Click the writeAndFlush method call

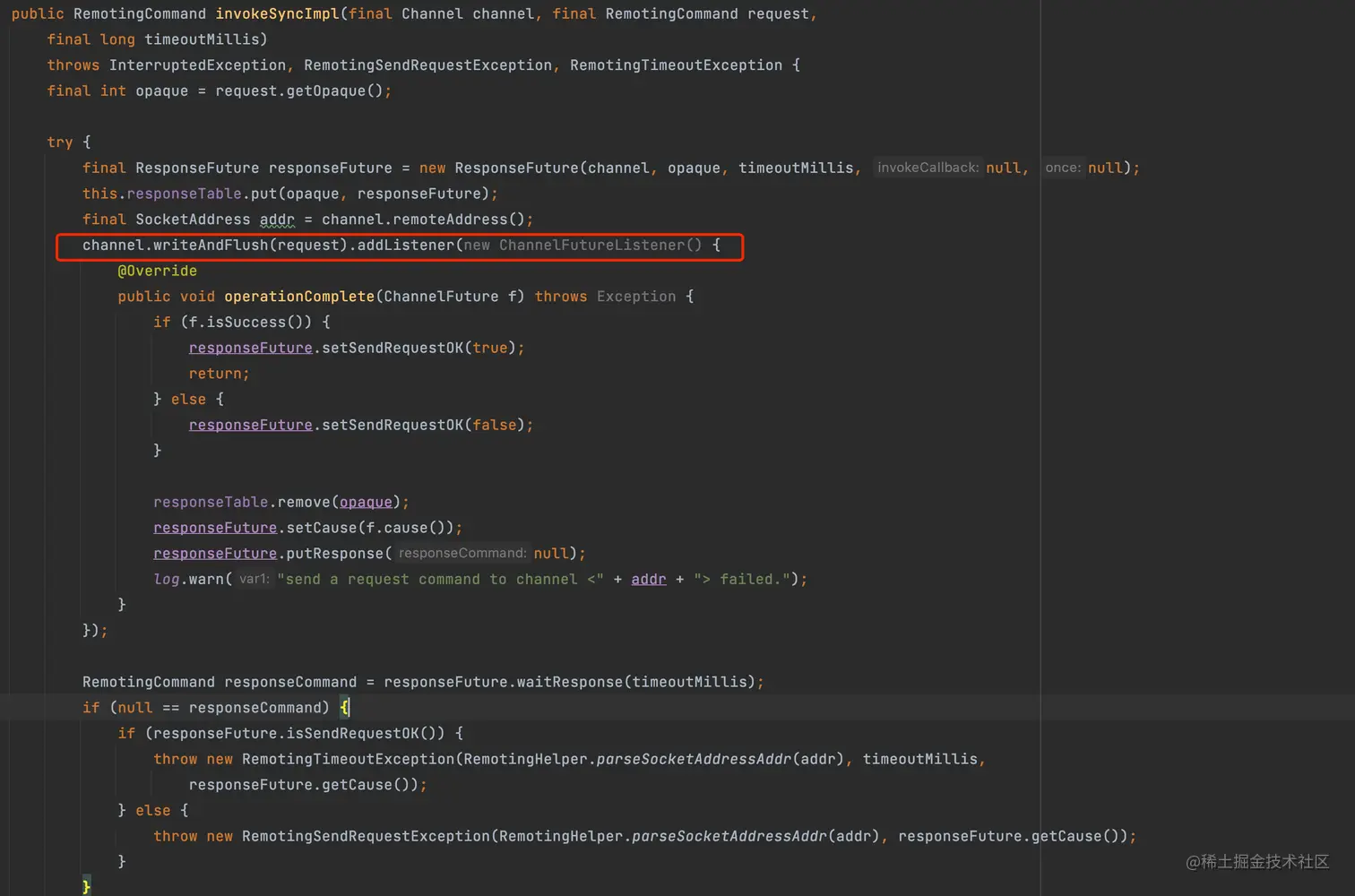[211, 245]
